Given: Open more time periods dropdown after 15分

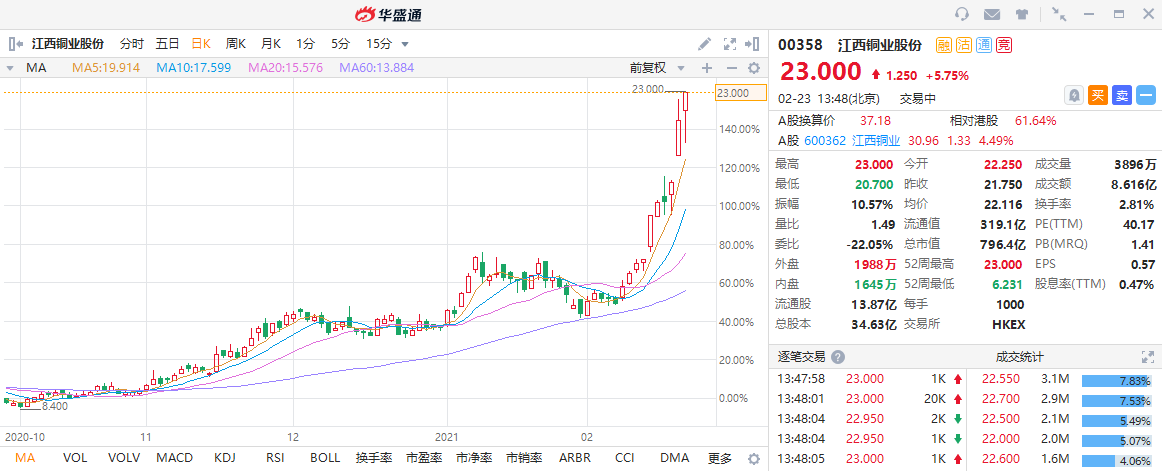Looking at the screenshot, I should click(405, 44).
